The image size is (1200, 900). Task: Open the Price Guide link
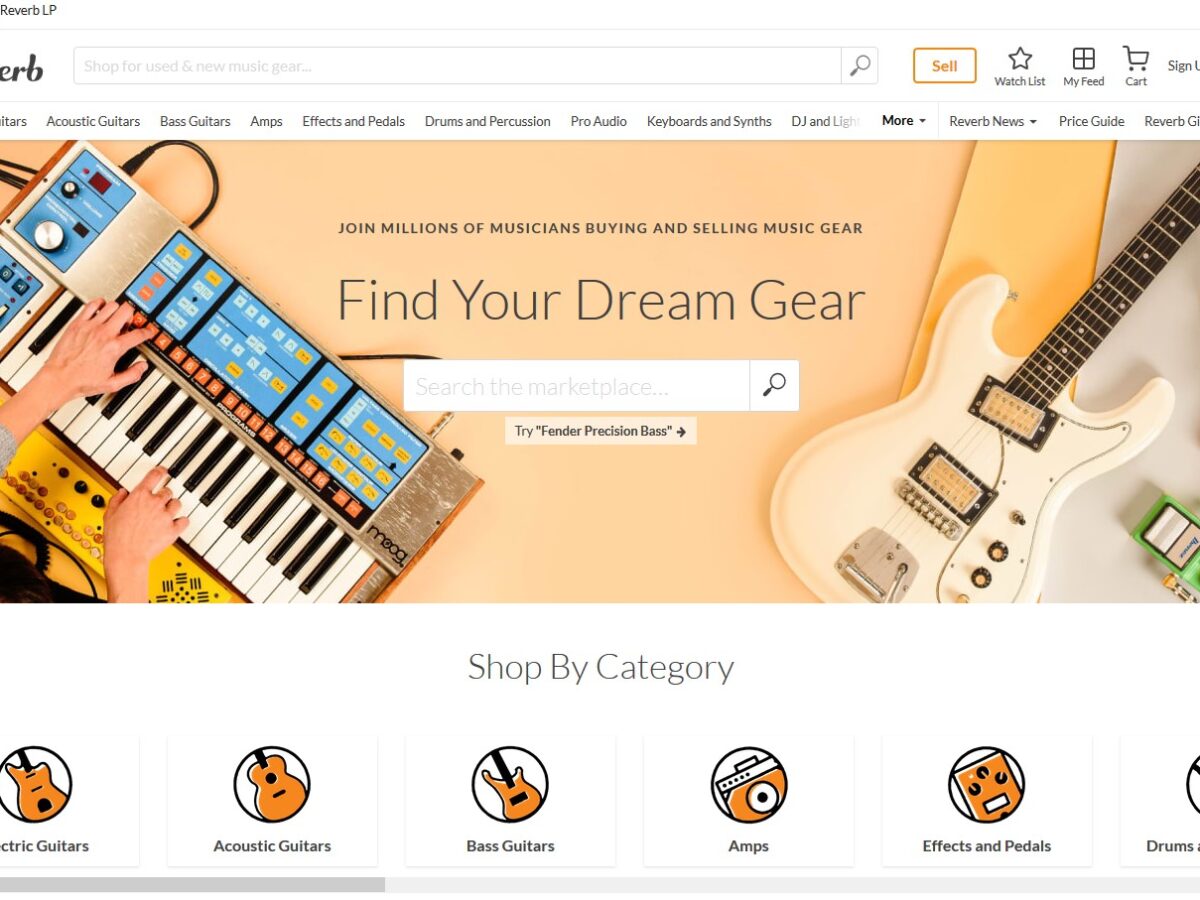coord(1092,121)
